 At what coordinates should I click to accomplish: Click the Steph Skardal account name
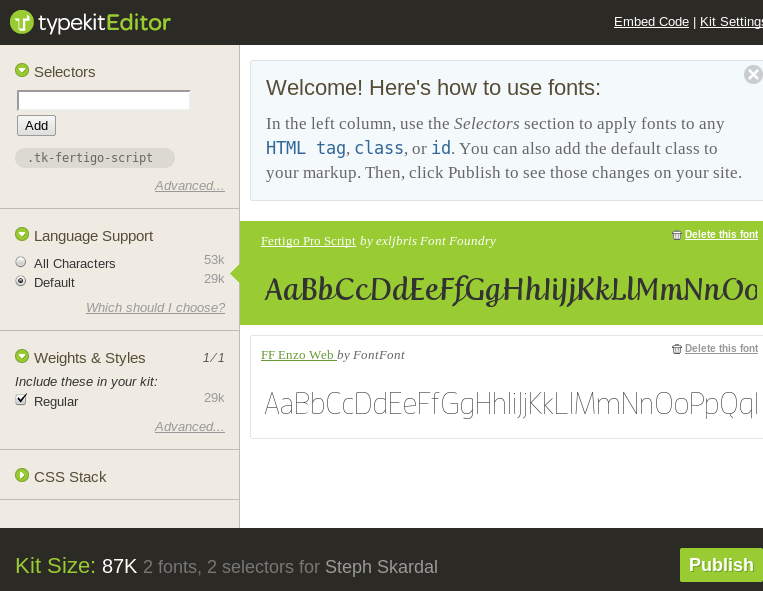click(382, 567)
